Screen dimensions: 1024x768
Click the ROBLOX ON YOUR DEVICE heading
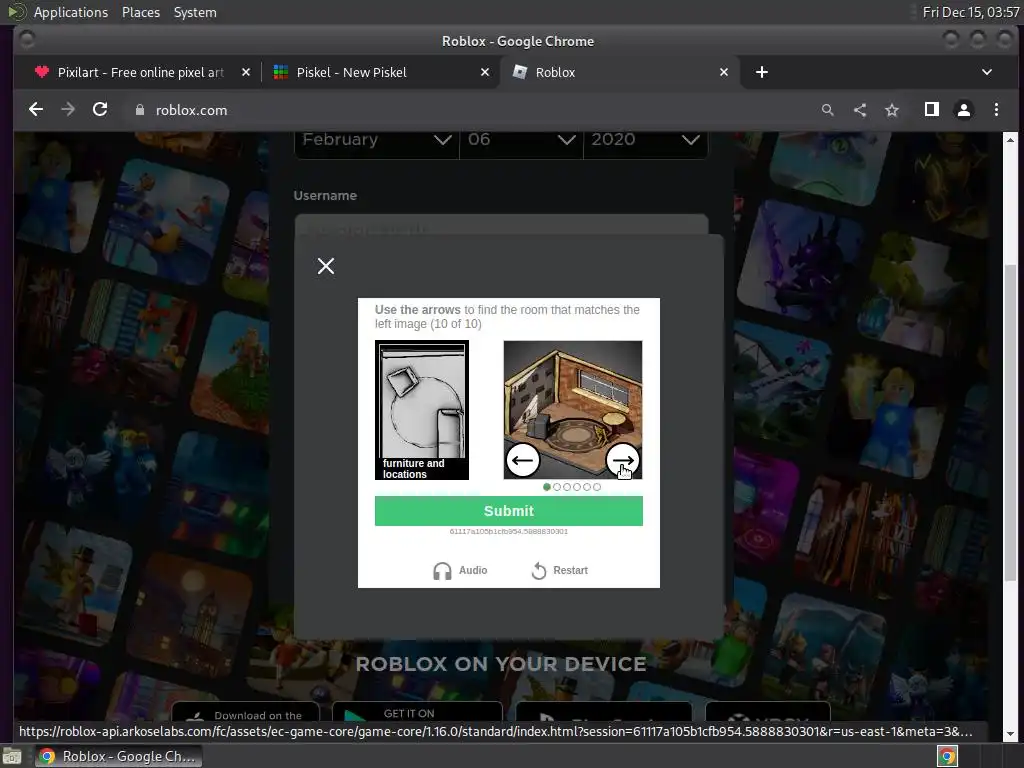point(501,664)
